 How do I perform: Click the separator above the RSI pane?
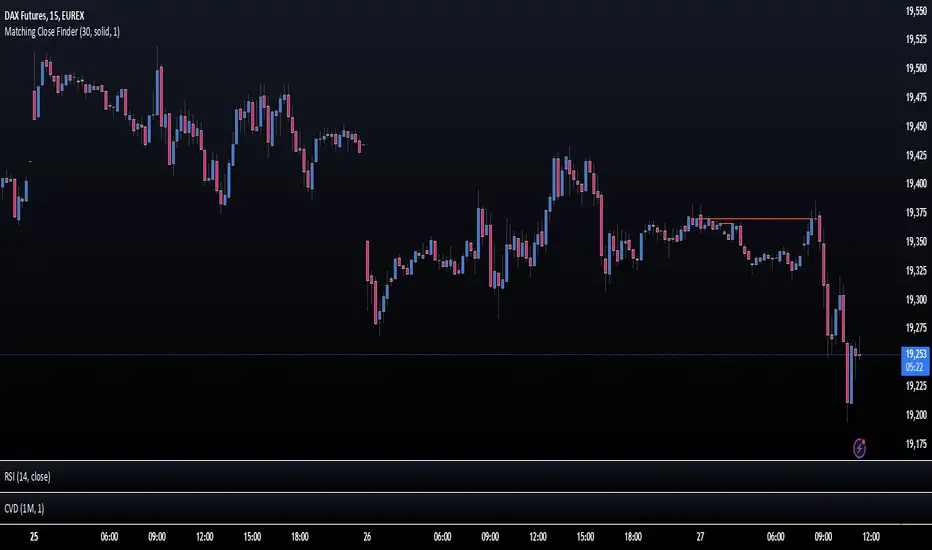(x=466, y=460)
